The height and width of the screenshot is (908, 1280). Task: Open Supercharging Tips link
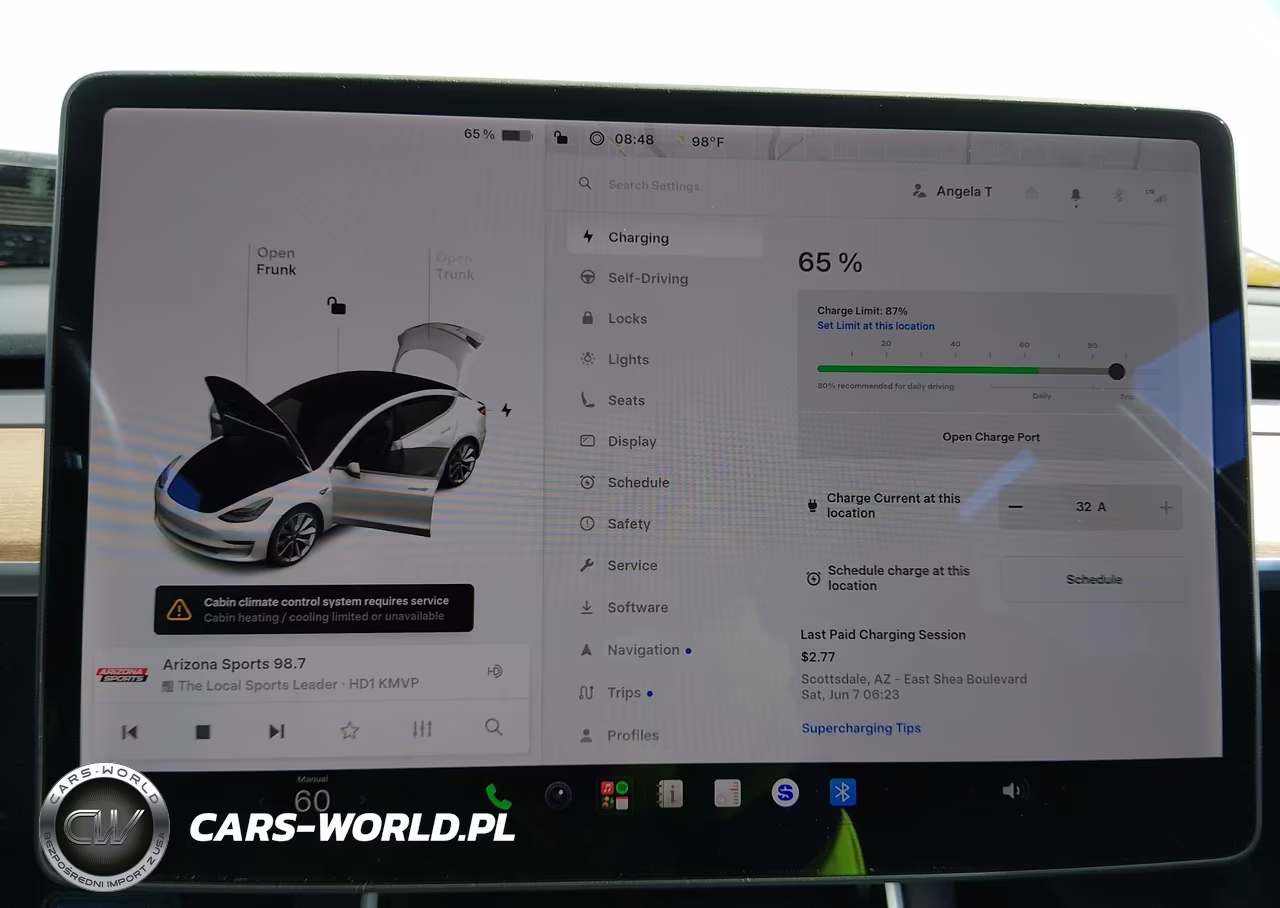pyautogui.click(x=861, y=728)
